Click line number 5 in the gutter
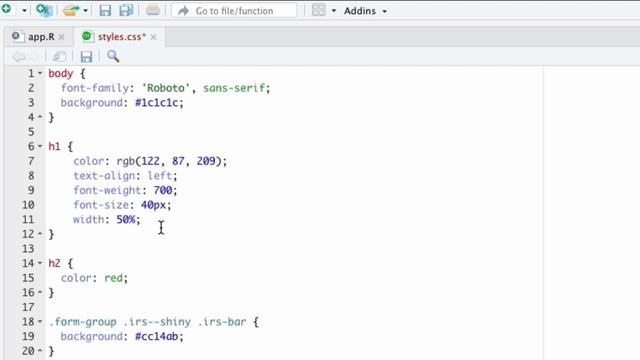This screenshot has width=640, height=360. pyautogui.click(x=31, y=132)
